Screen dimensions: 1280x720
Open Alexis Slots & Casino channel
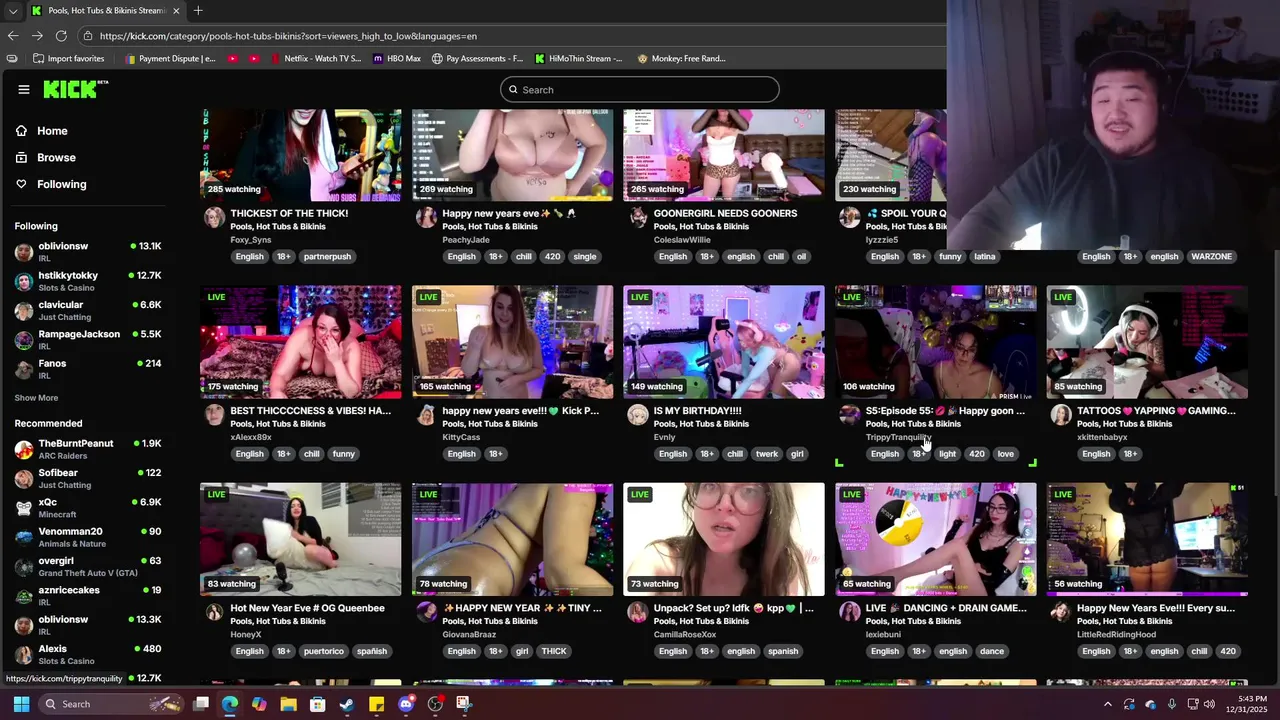point(88,655)
